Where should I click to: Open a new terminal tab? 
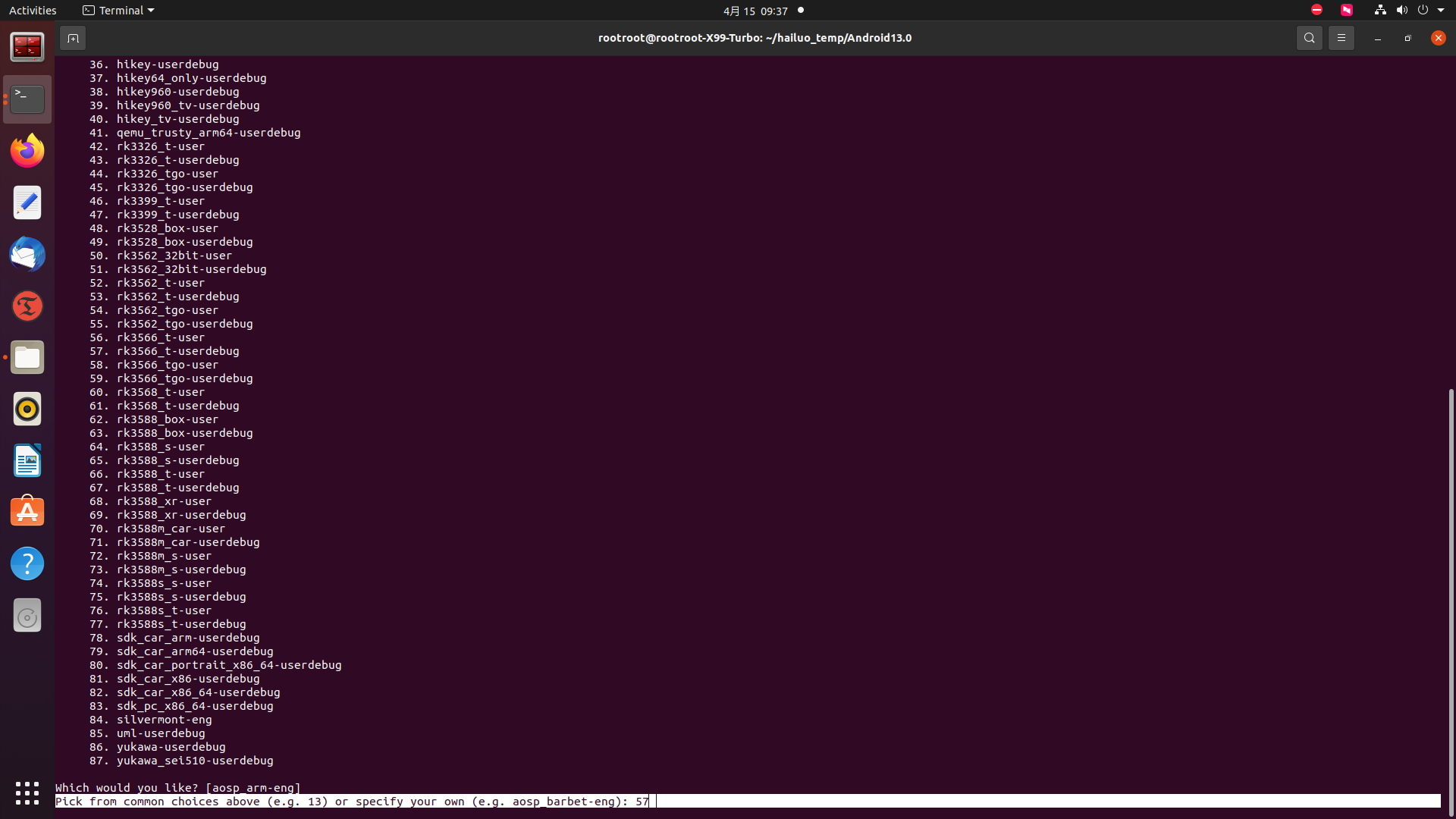point(73,38)
